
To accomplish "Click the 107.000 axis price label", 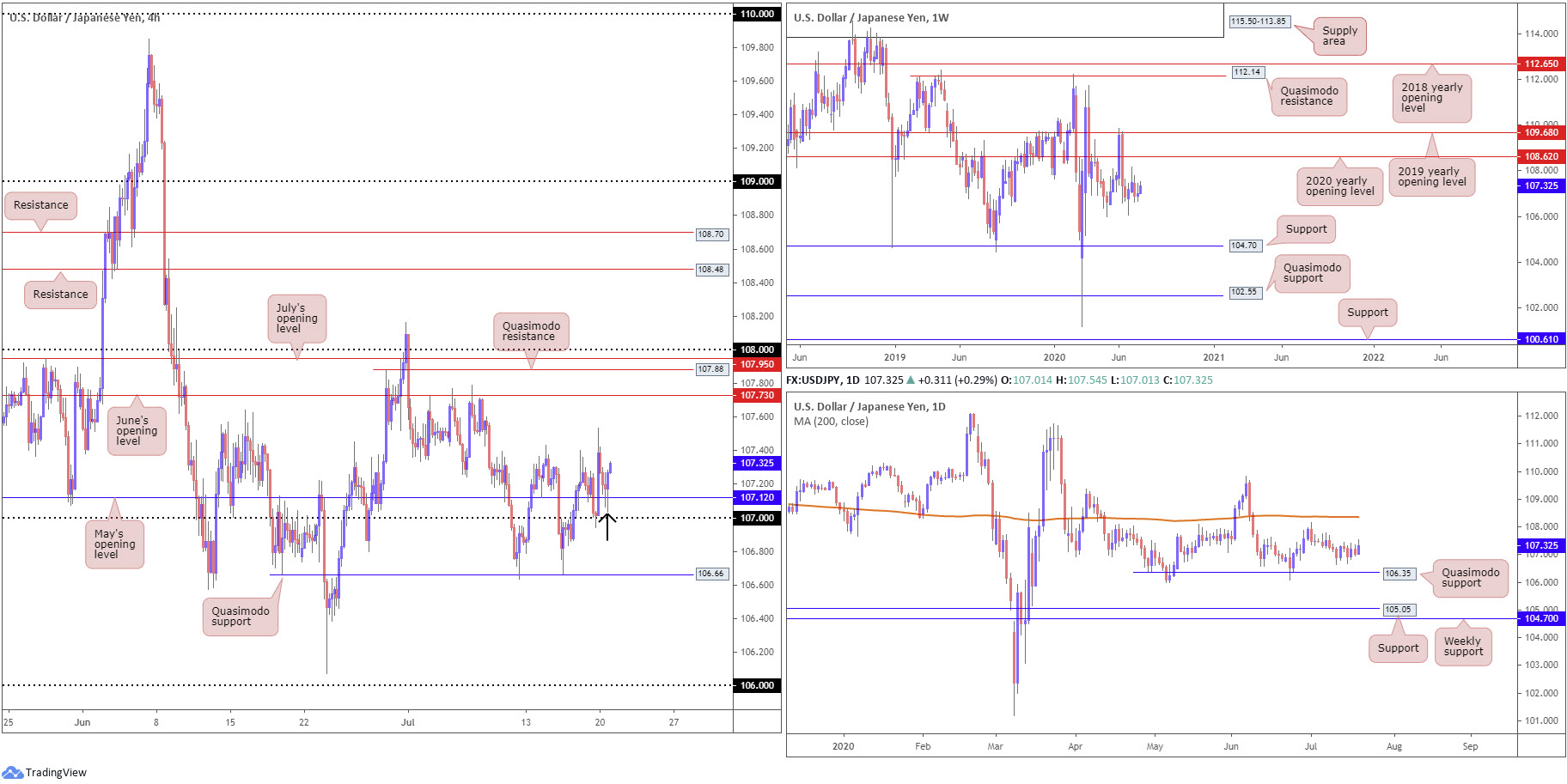I will 757,518.
